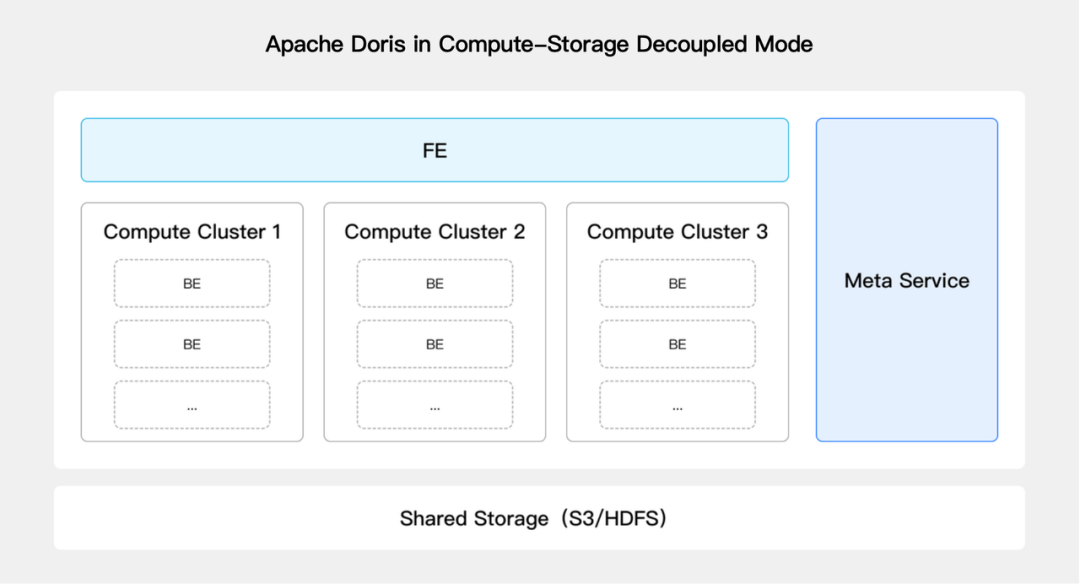The image size is (1080, 584).
Task: Click top BE box in Compute Cluster 2
Action: 435,284
